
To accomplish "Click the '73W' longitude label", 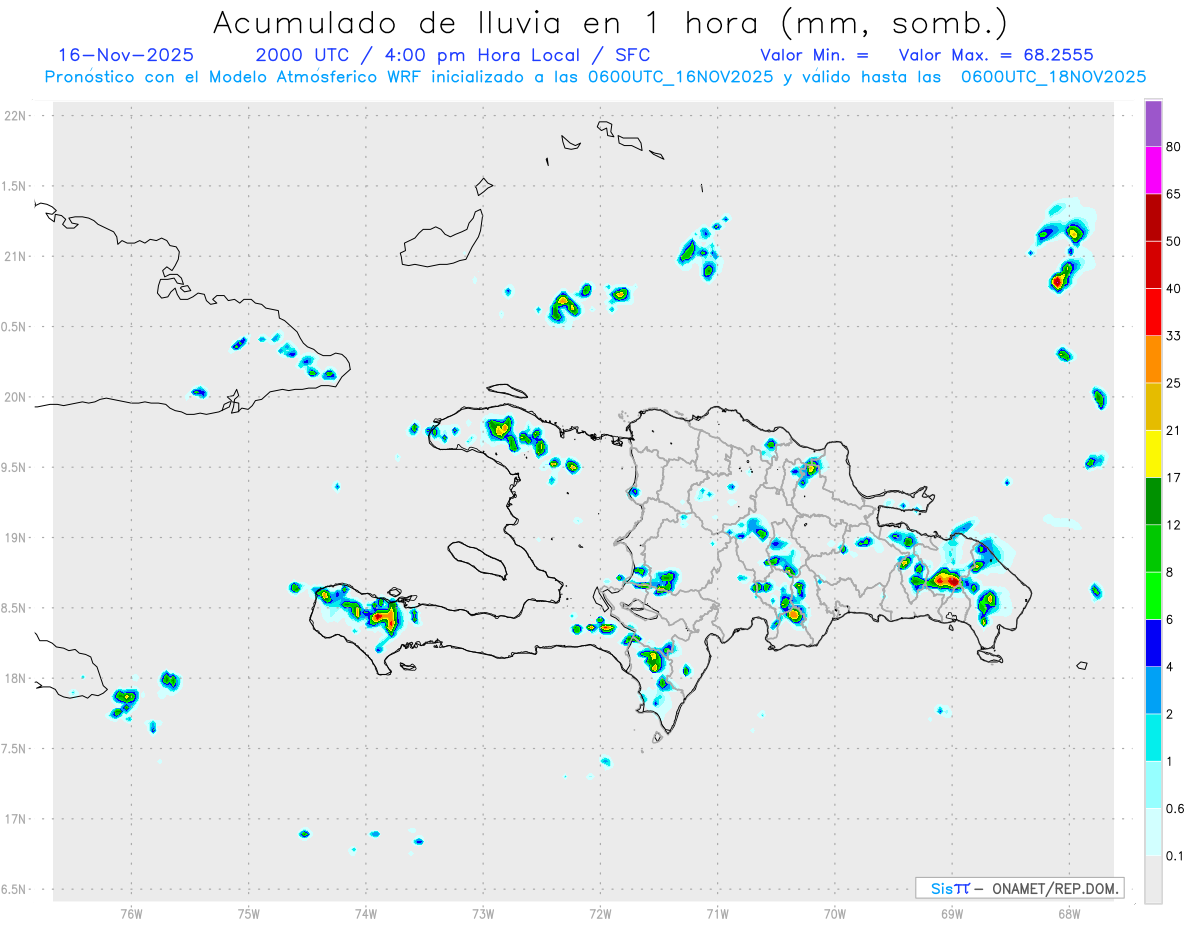I will (483, 914).
